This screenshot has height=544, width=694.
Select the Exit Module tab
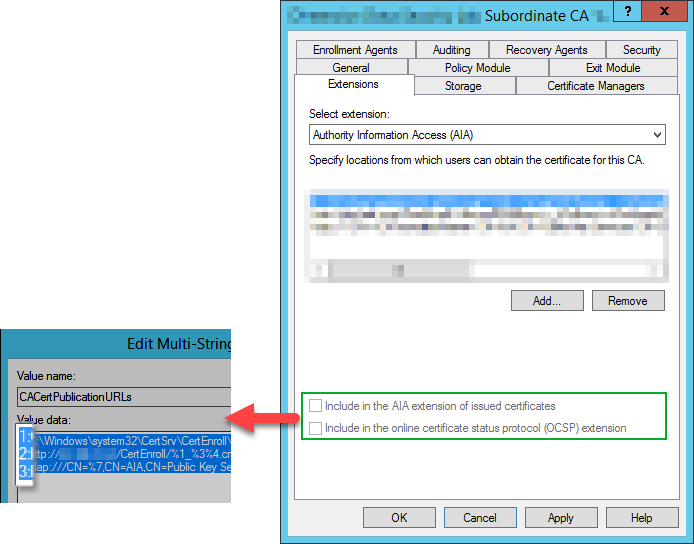612,67
